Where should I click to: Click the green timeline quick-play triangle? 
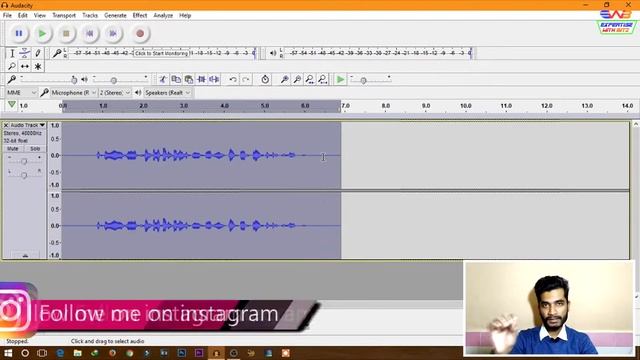point(12,105)
